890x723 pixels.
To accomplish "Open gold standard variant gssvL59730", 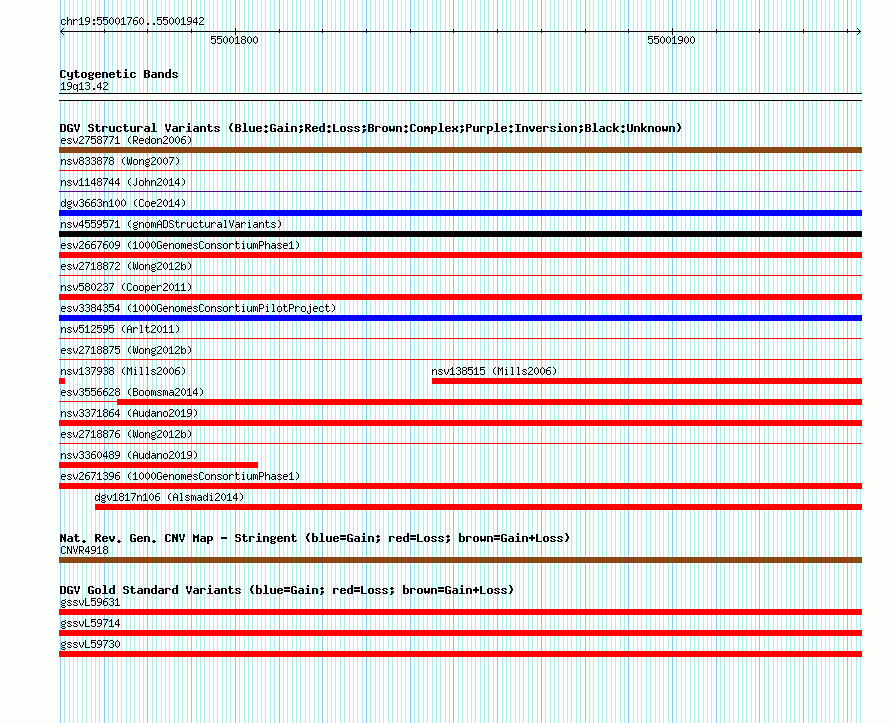I will pyautogui.click(x=90, y=644).
